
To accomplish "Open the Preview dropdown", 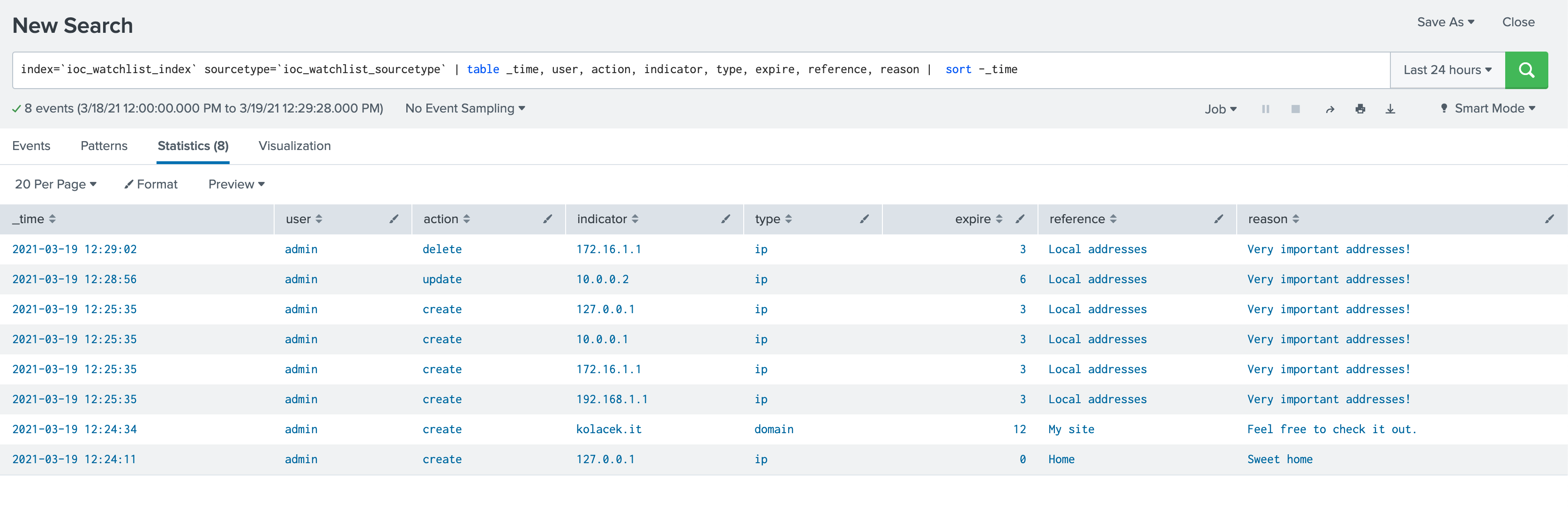I will (x=236, y=184).
